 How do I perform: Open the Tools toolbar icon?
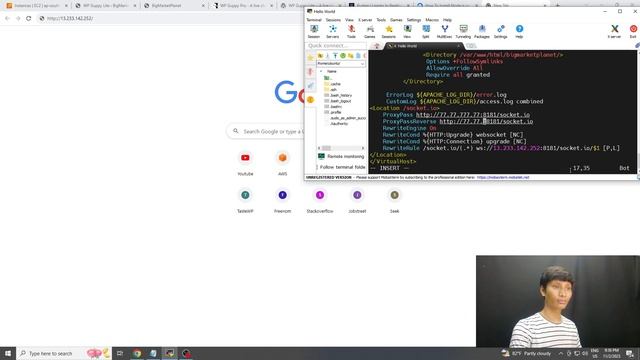[351, 31]
